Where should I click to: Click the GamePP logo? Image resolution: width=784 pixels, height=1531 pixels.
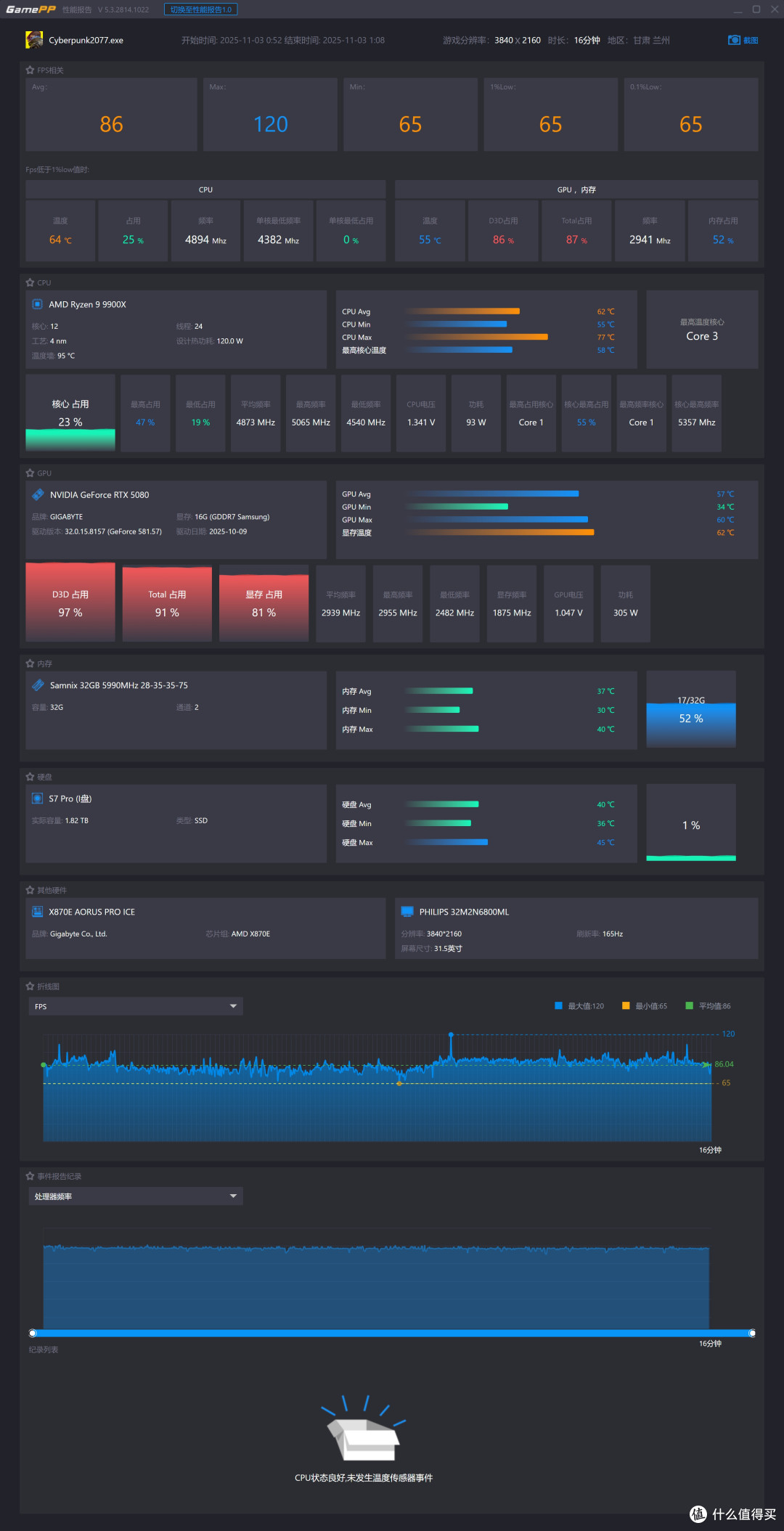[30, 9]
